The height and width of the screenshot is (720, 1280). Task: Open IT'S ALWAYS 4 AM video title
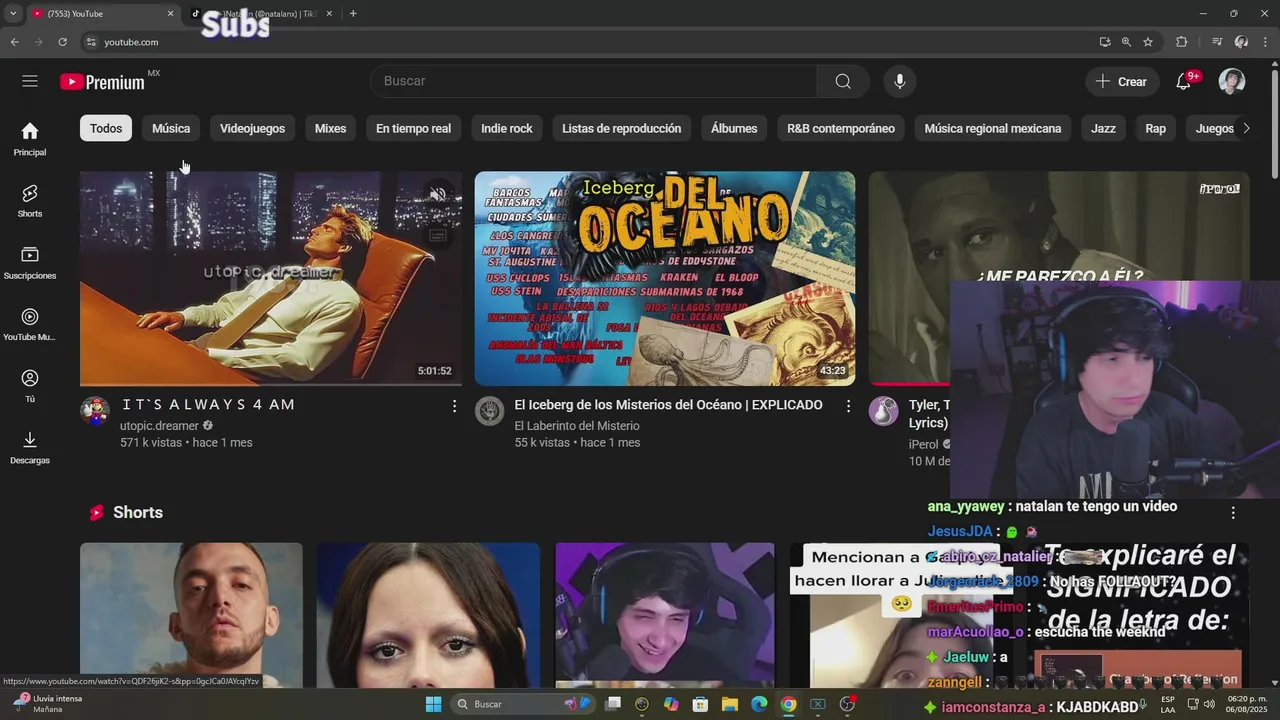(209, 405)
